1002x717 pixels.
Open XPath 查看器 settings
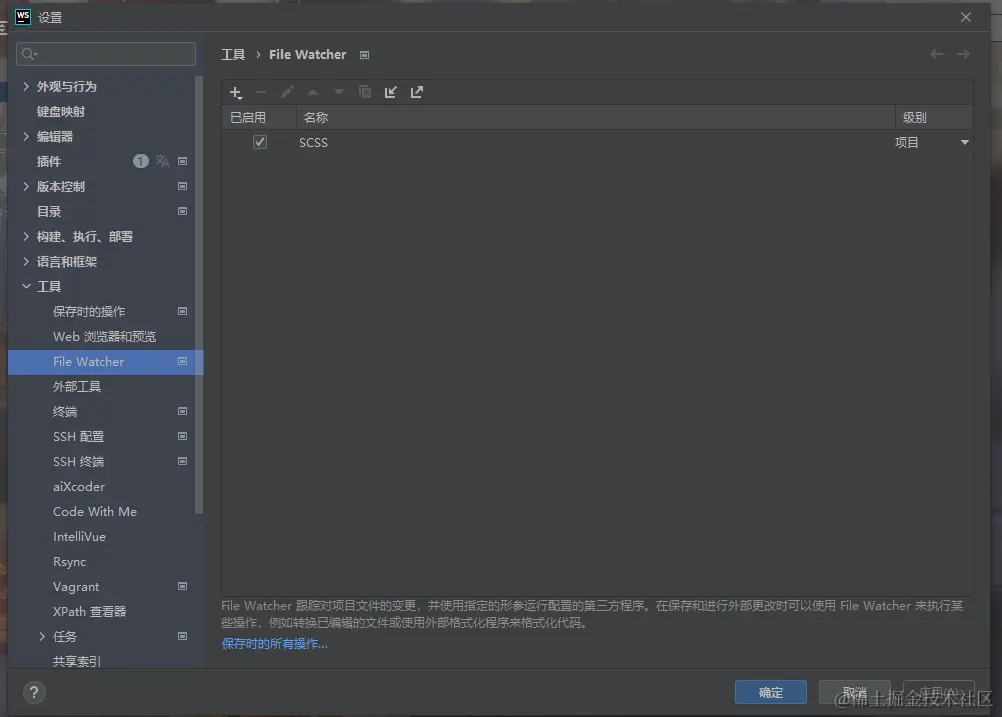89,612
